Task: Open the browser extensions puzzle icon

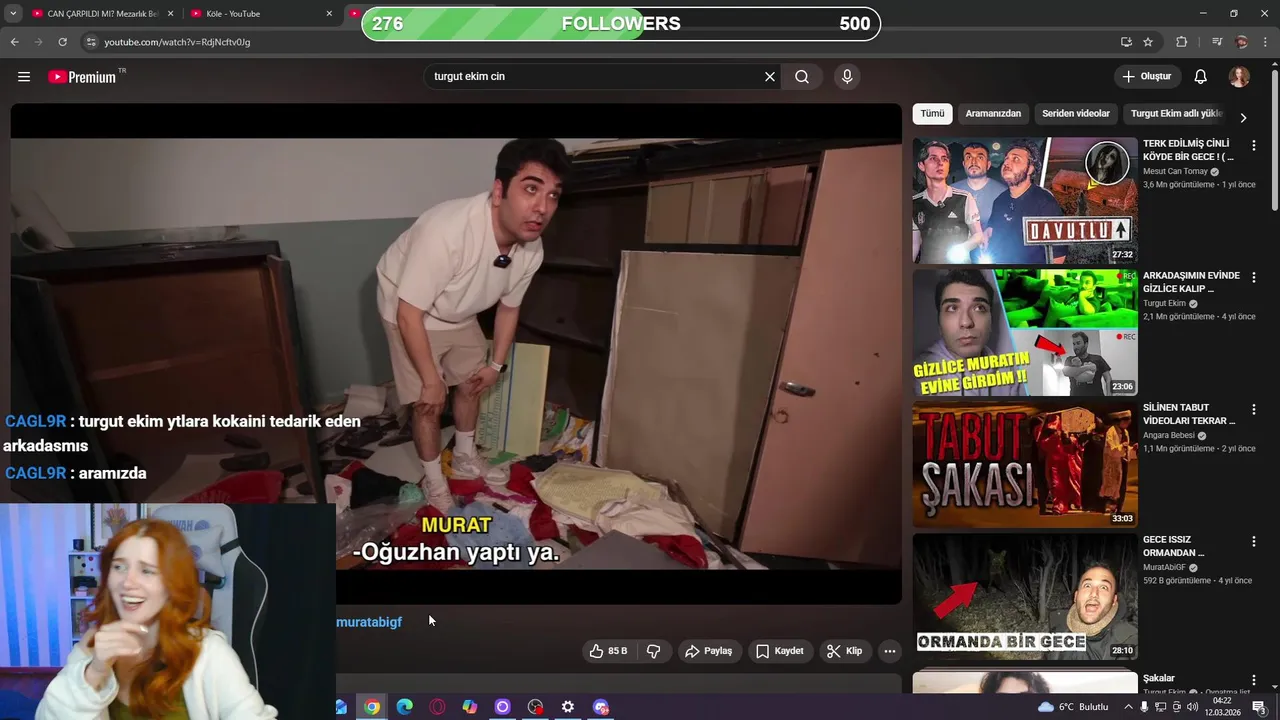Action: coord(1182,42)
